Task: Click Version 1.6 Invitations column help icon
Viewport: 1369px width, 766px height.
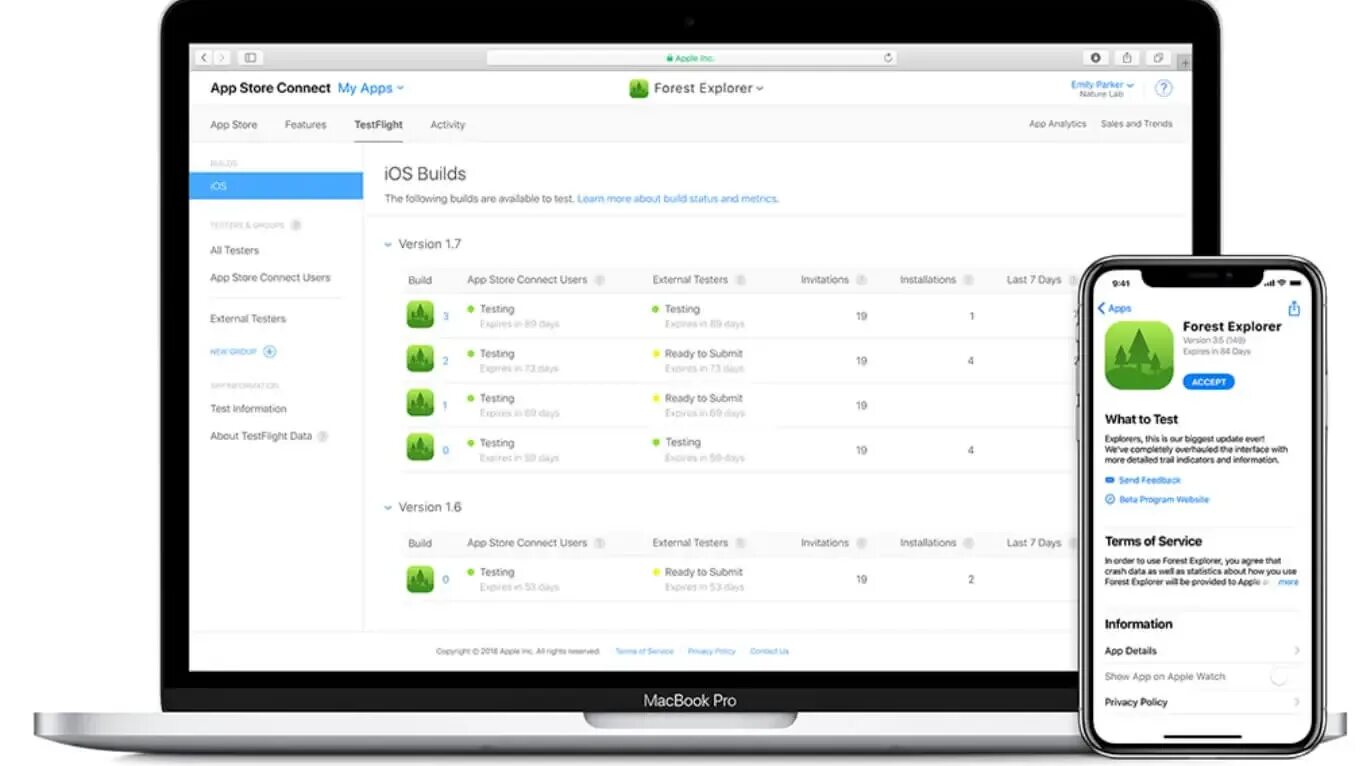Action: [861, 543]
